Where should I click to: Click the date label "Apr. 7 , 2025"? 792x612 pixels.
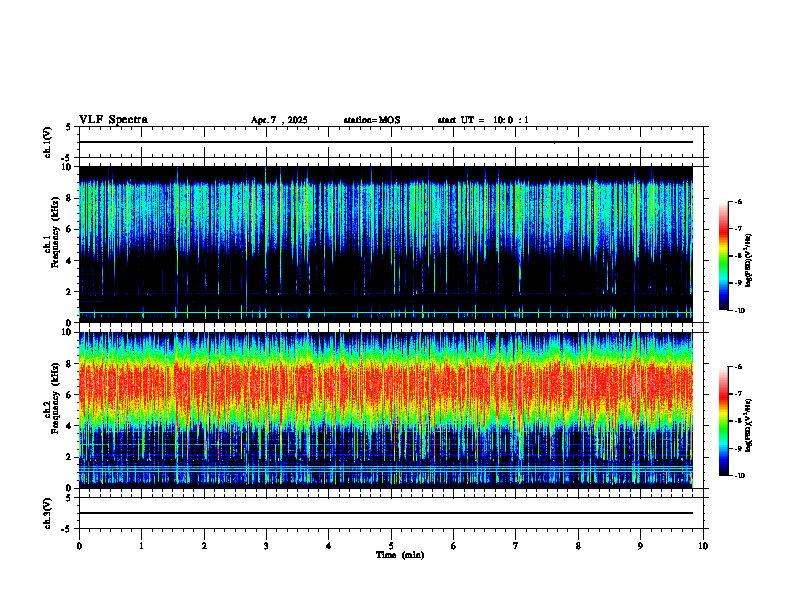point(279,120)
